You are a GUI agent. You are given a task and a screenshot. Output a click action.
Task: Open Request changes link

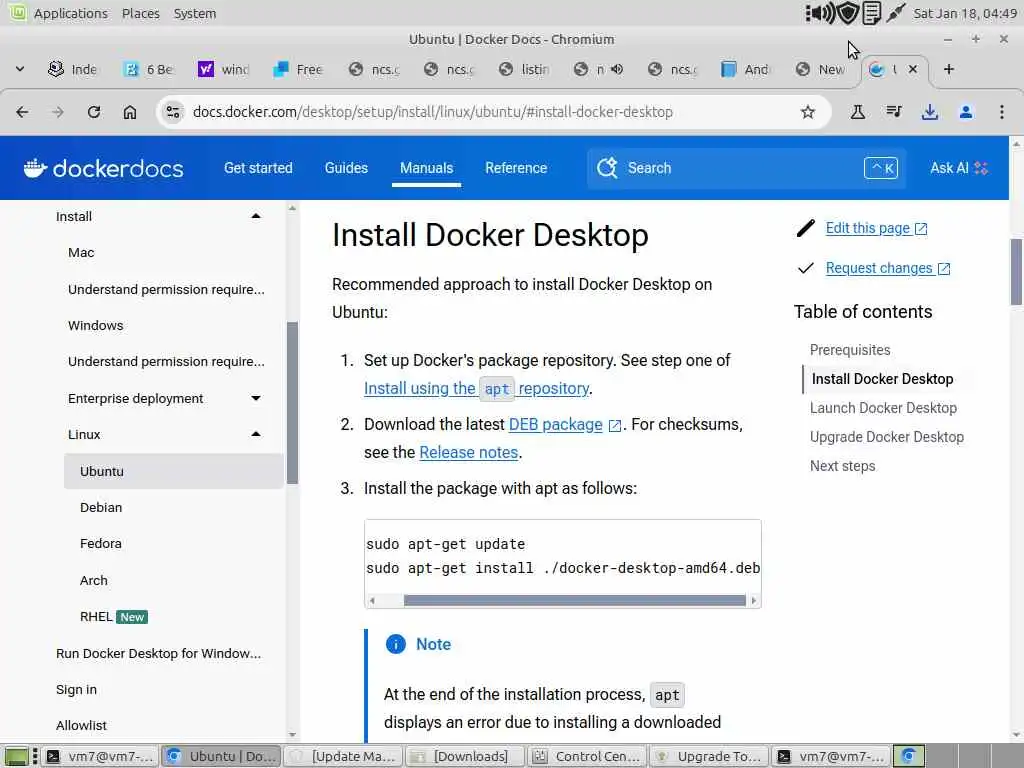[x=888, y=268]
